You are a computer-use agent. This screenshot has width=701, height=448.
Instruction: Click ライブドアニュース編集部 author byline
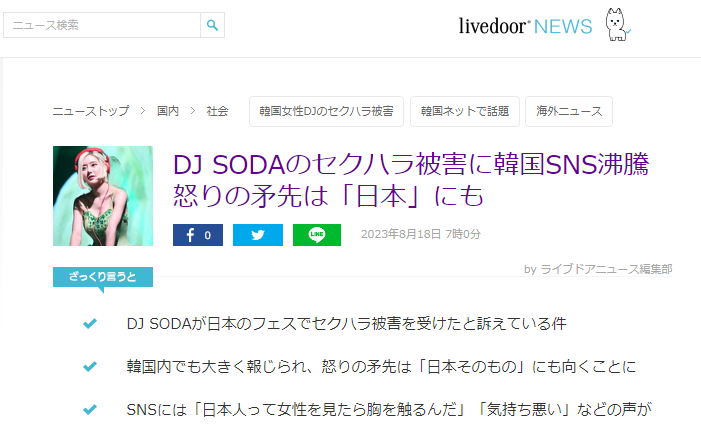(606, 269)
